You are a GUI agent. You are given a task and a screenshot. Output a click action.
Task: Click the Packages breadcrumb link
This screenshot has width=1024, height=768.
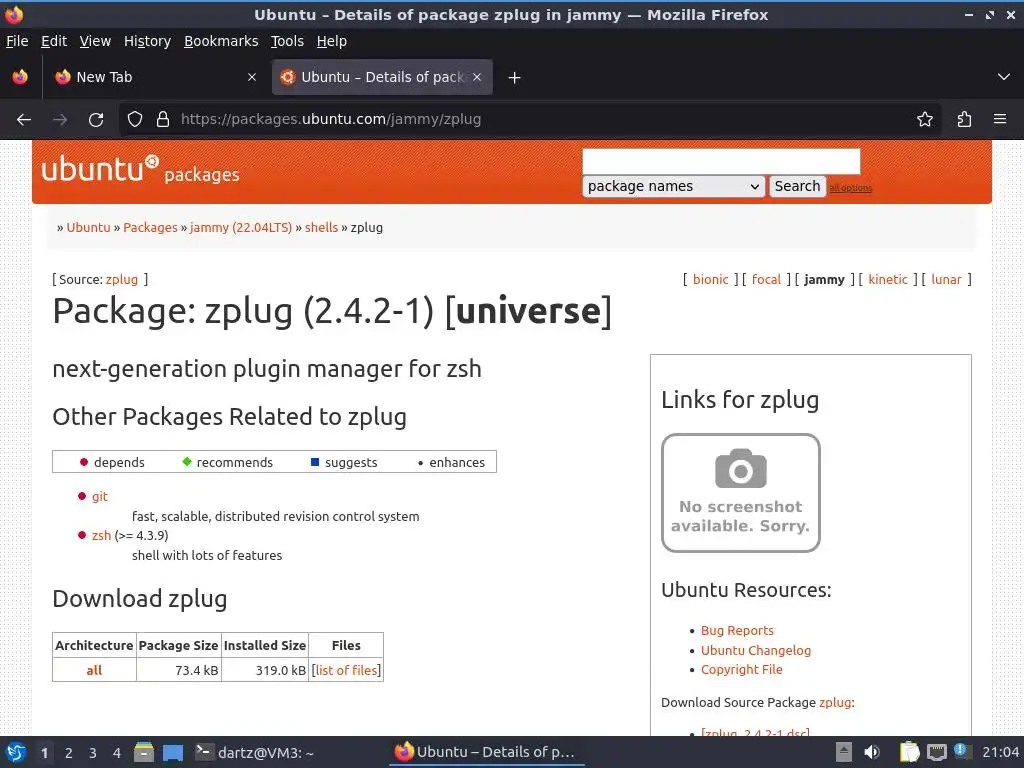point(150,227)
